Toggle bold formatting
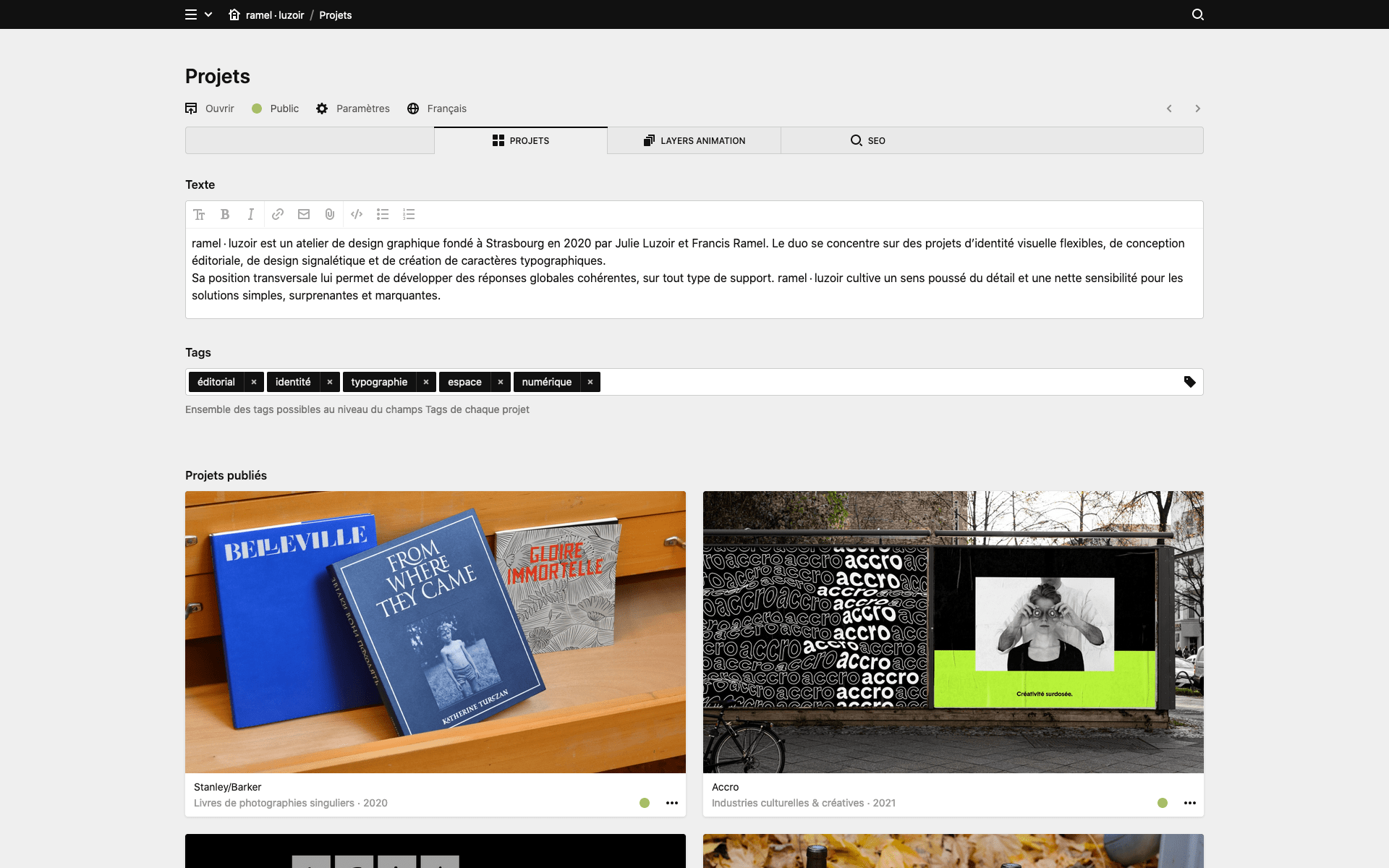The height and width of the screenshot is (868, 1389). click(225, 214)
